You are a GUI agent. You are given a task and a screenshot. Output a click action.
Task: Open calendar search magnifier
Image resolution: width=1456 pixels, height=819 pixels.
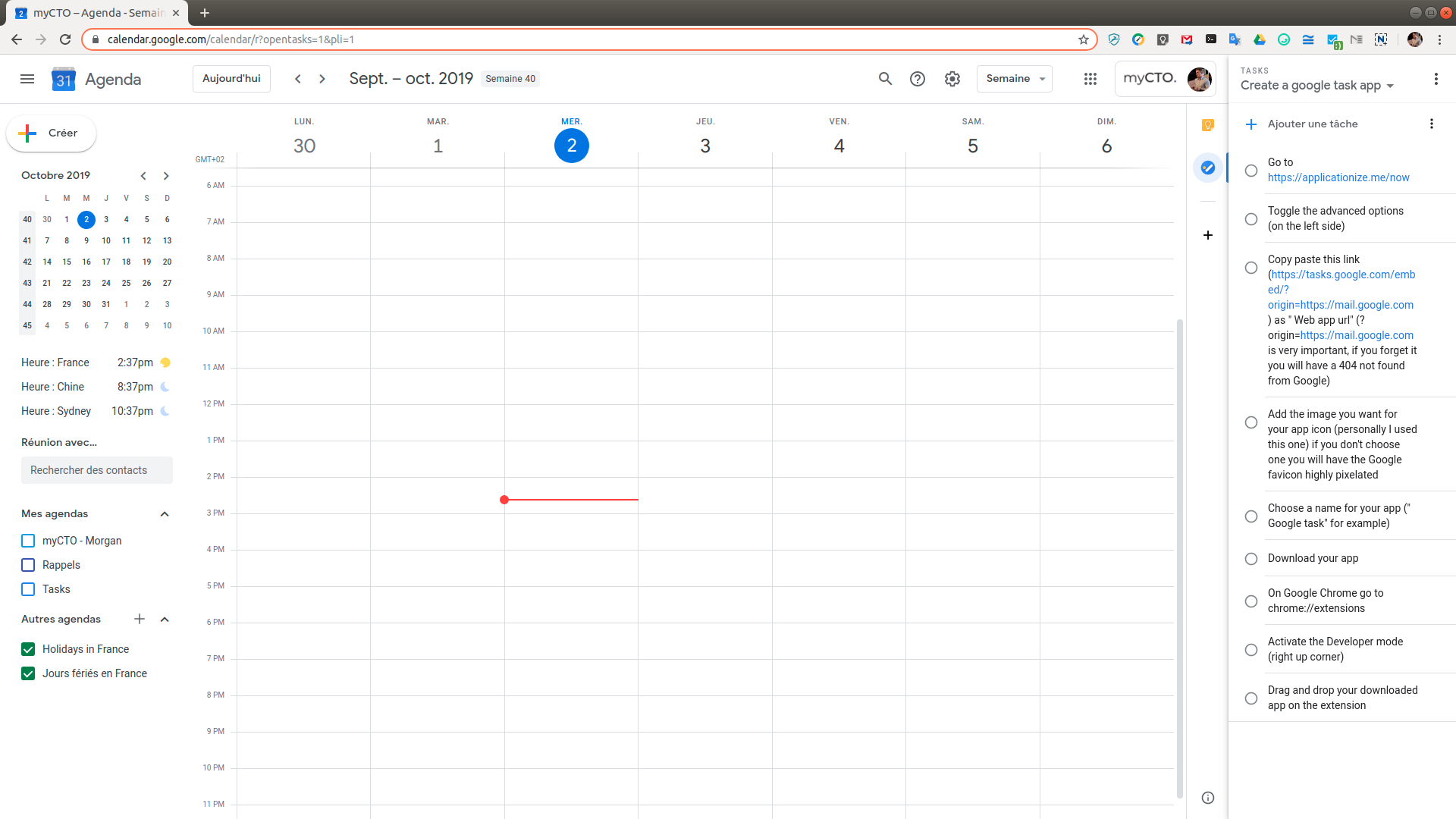tap(885, 79)
